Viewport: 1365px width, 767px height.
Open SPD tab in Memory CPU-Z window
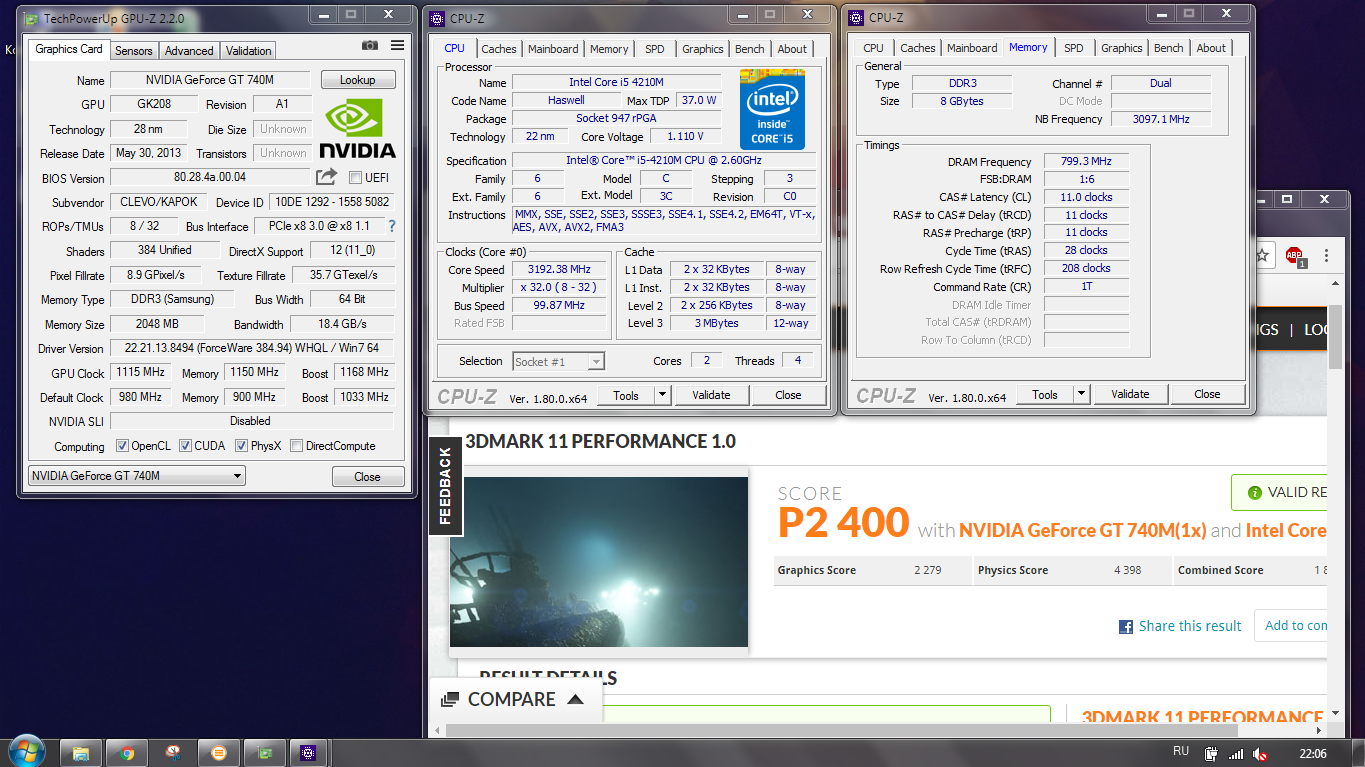click(1073, 48)
